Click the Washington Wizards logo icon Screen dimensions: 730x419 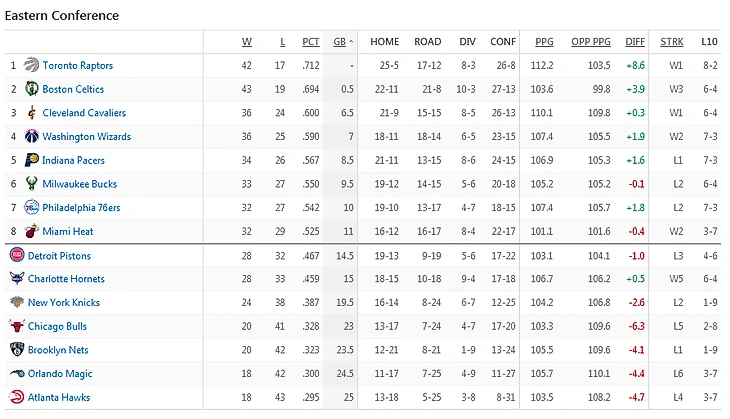[32, 136]
